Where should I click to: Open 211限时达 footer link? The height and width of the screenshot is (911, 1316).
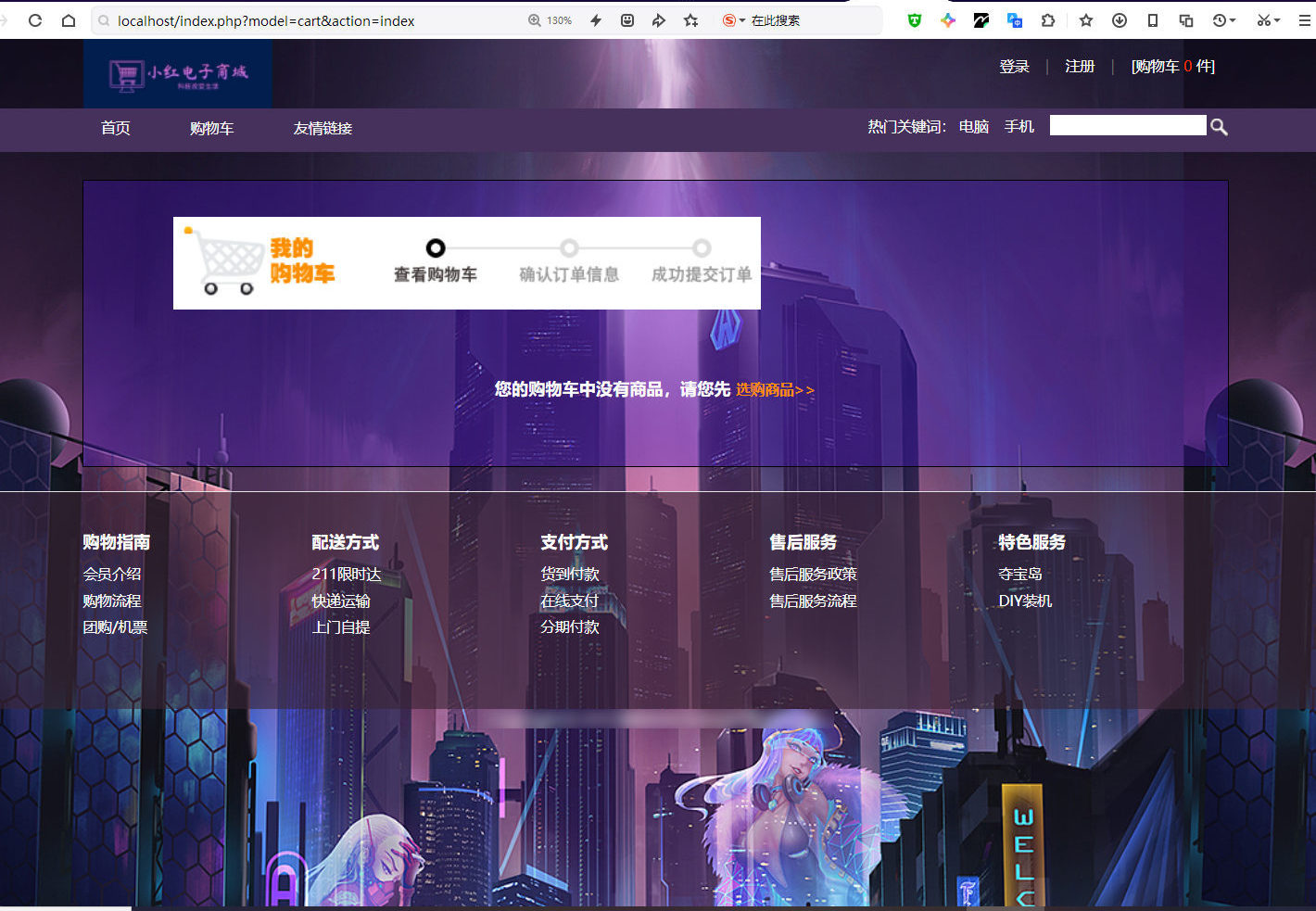tap(347, 575)
